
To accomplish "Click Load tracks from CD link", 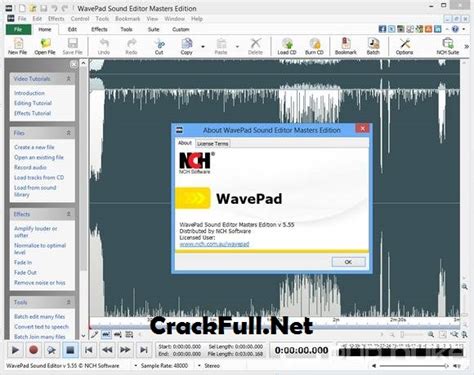I will pos(39,177).
